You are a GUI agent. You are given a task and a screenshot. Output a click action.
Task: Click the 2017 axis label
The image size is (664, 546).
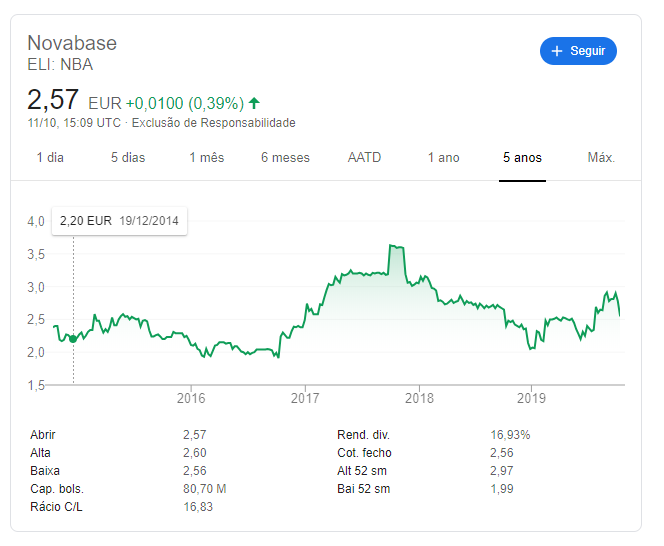pos(305,398)
